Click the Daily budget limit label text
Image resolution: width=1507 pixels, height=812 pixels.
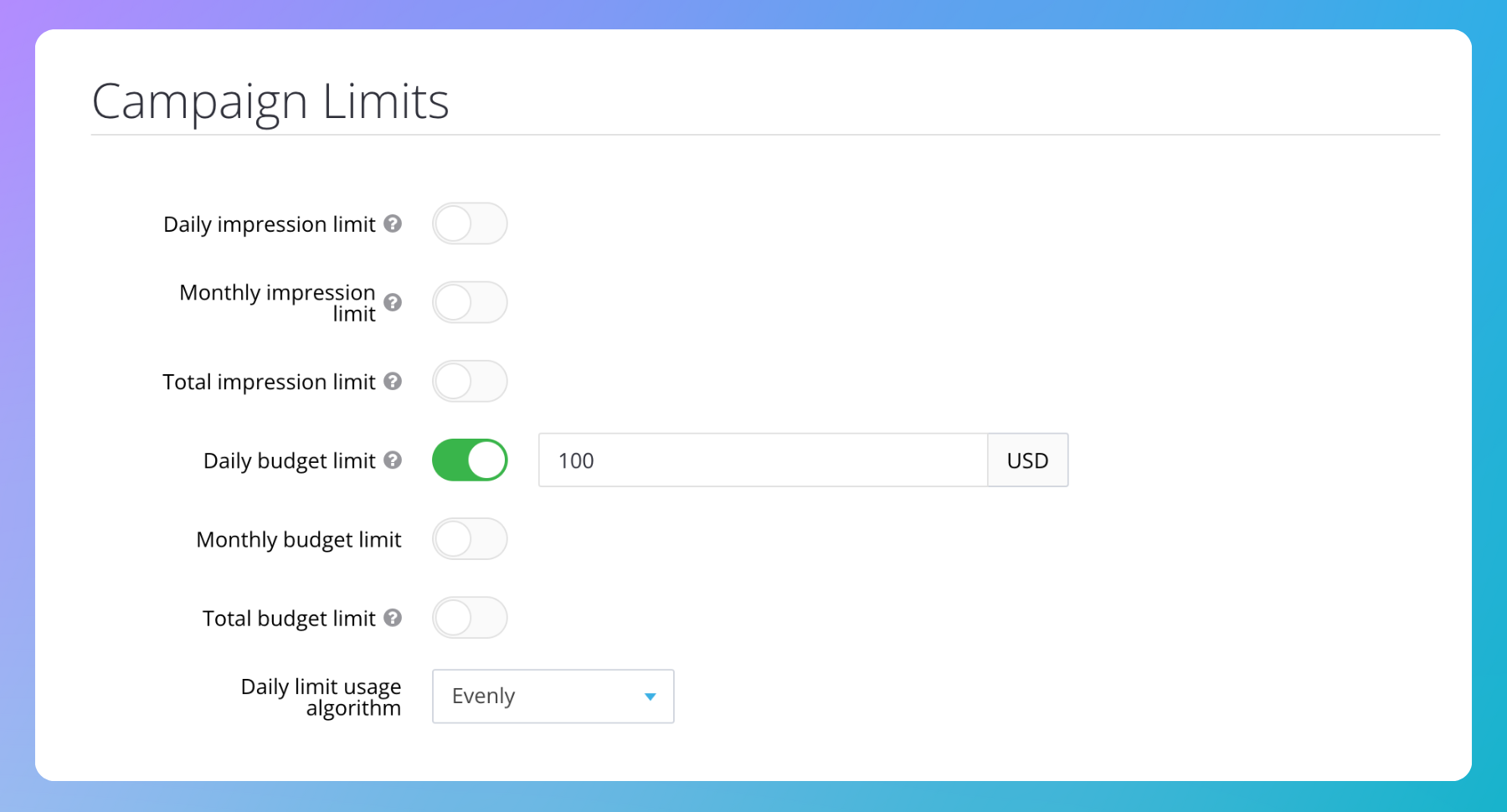click(290, 461)
